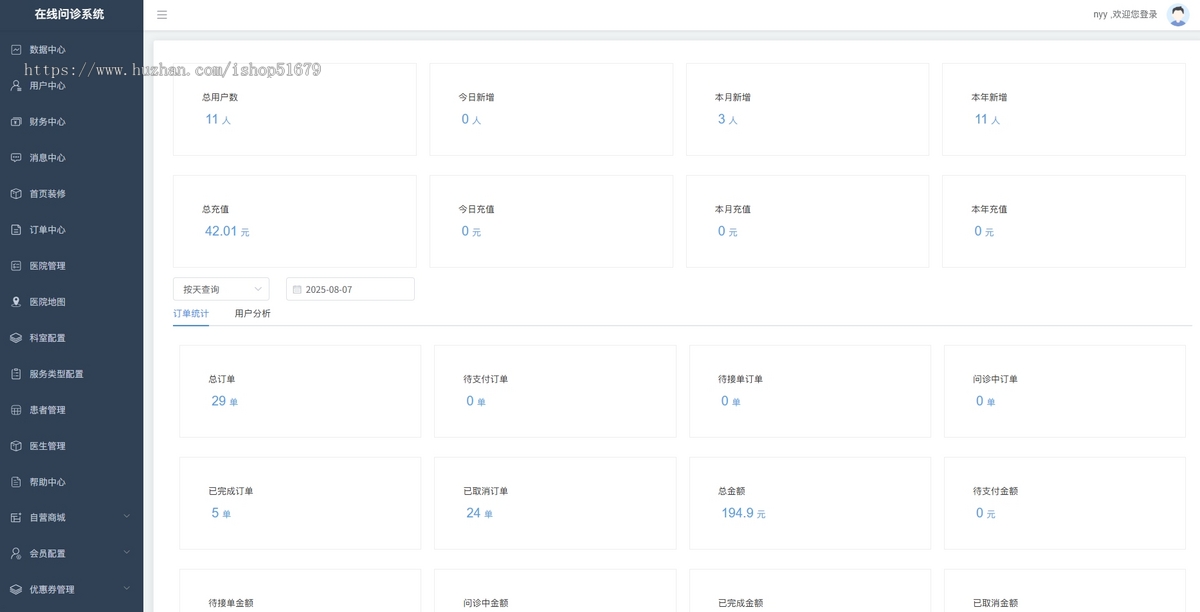Open the 按天查询 dropdown

[221, 289]
